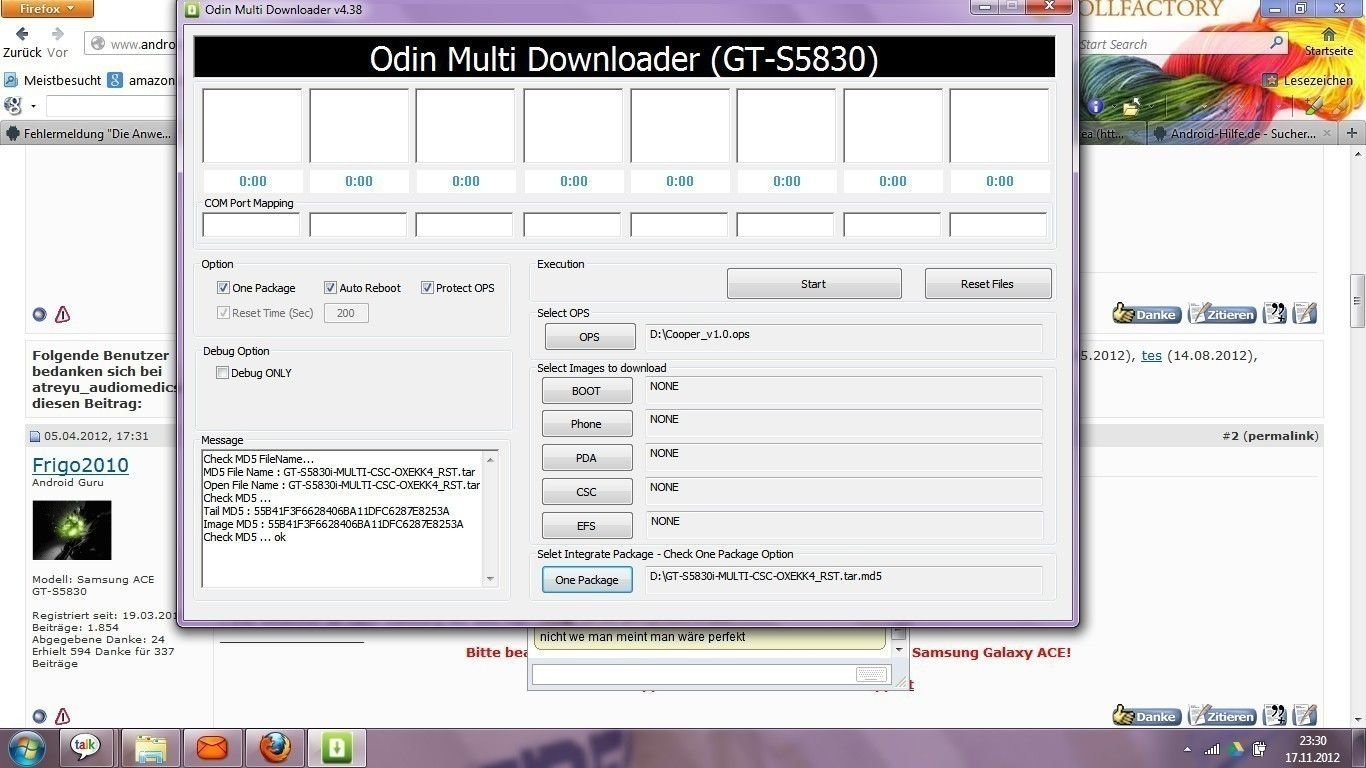Click the Start button in Odin
This screenshot has height=768, width=1366.
tap(814, 284)
